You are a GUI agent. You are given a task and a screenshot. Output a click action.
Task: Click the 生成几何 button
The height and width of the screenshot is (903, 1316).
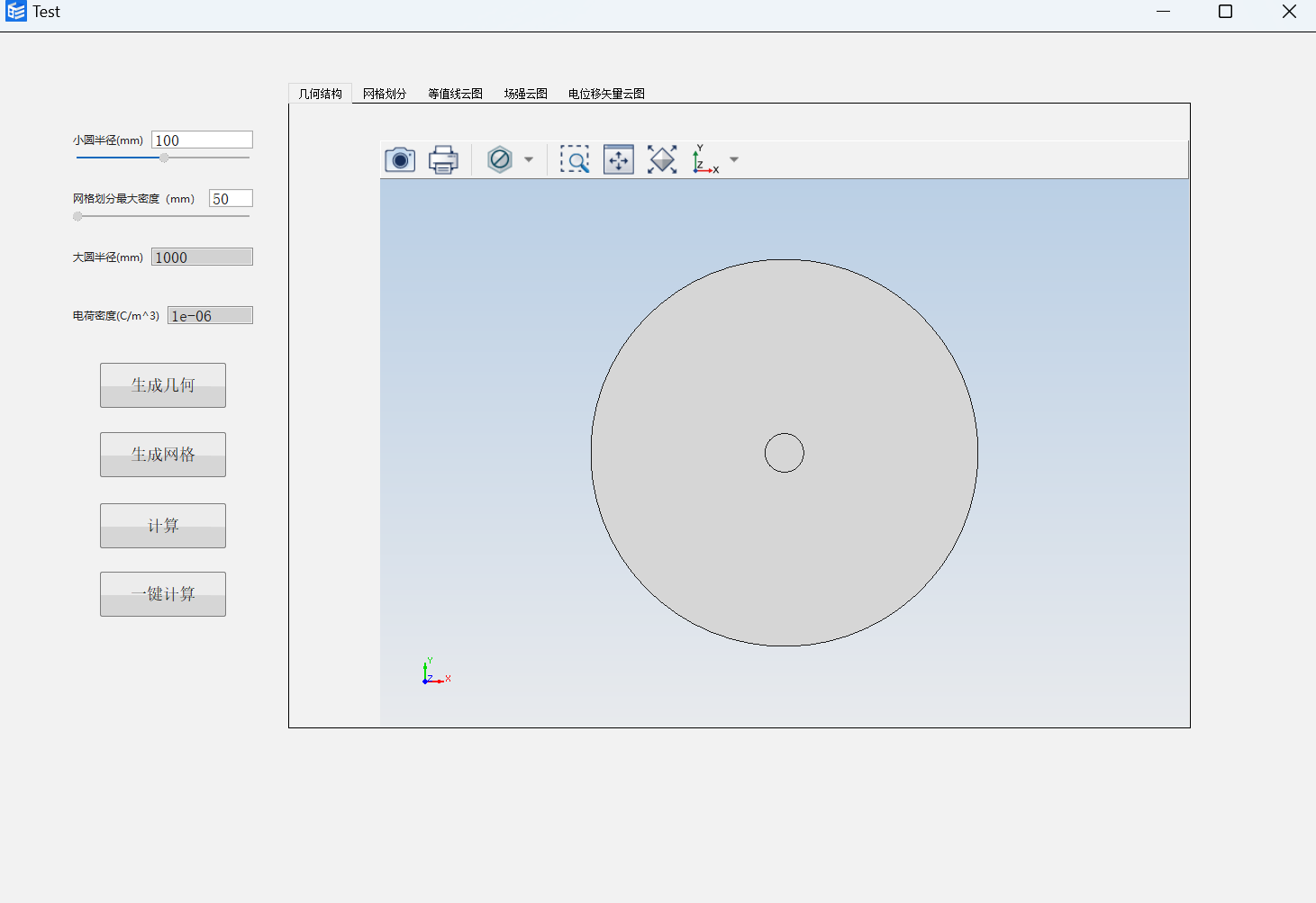163,385
